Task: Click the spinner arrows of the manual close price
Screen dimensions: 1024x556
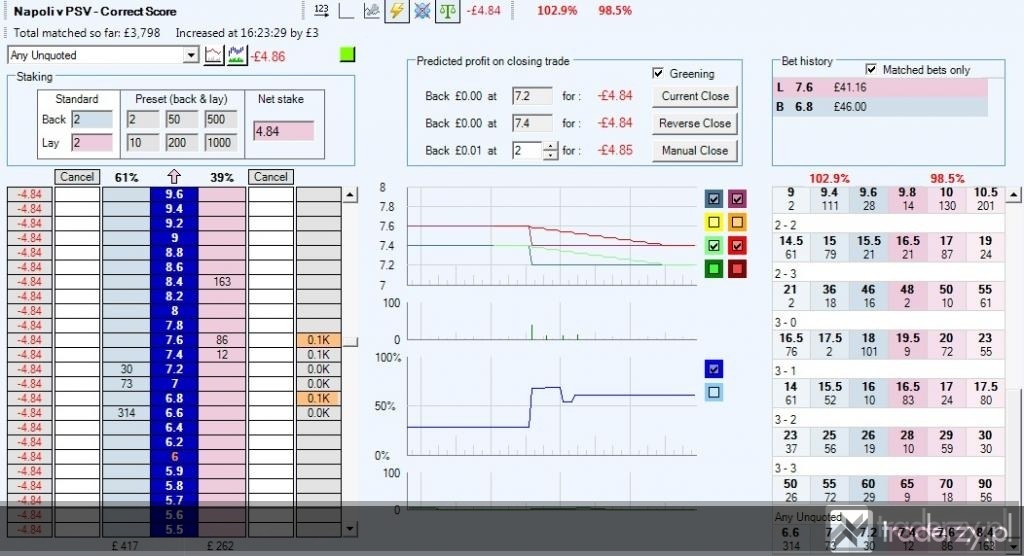Action: coord(551,150)
